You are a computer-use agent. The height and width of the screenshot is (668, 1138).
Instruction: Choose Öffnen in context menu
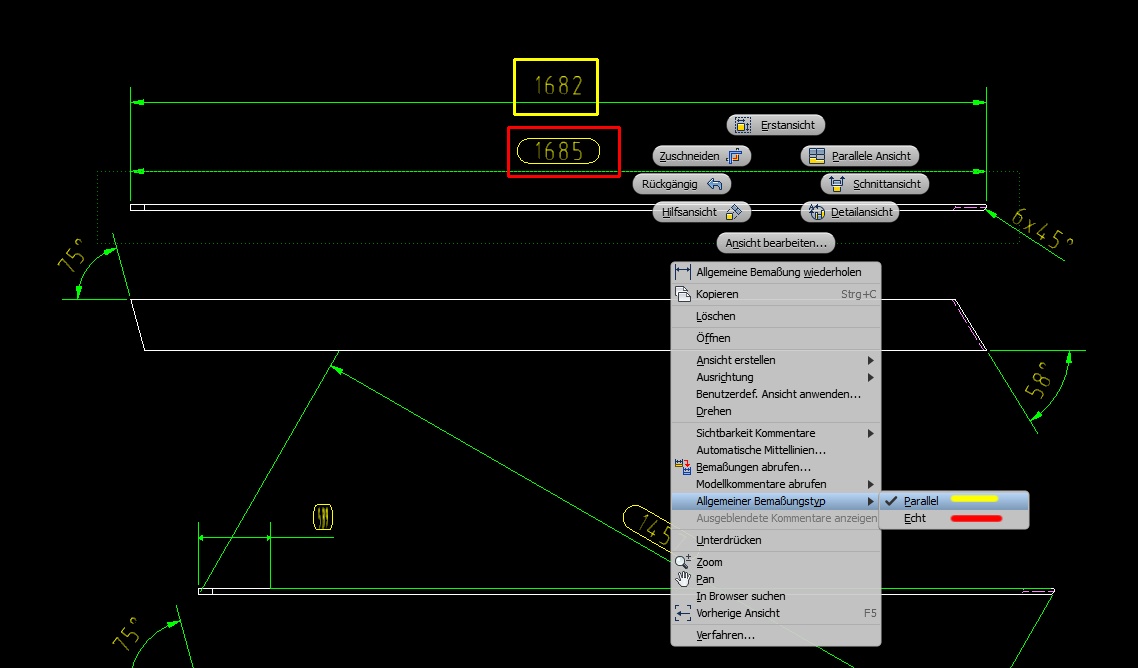[776, 338]
